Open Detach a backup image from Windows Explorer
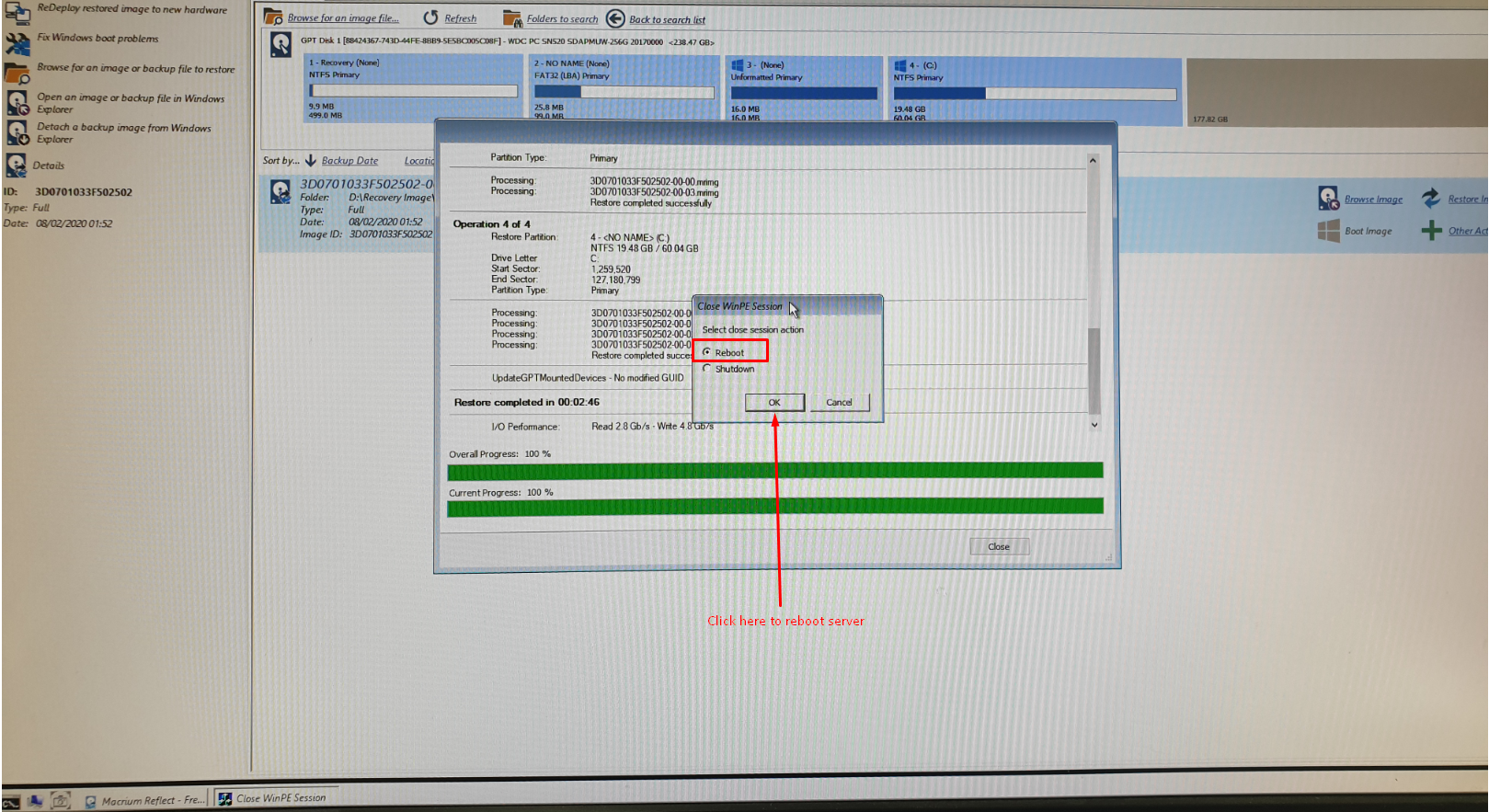 tap(123, 133)
